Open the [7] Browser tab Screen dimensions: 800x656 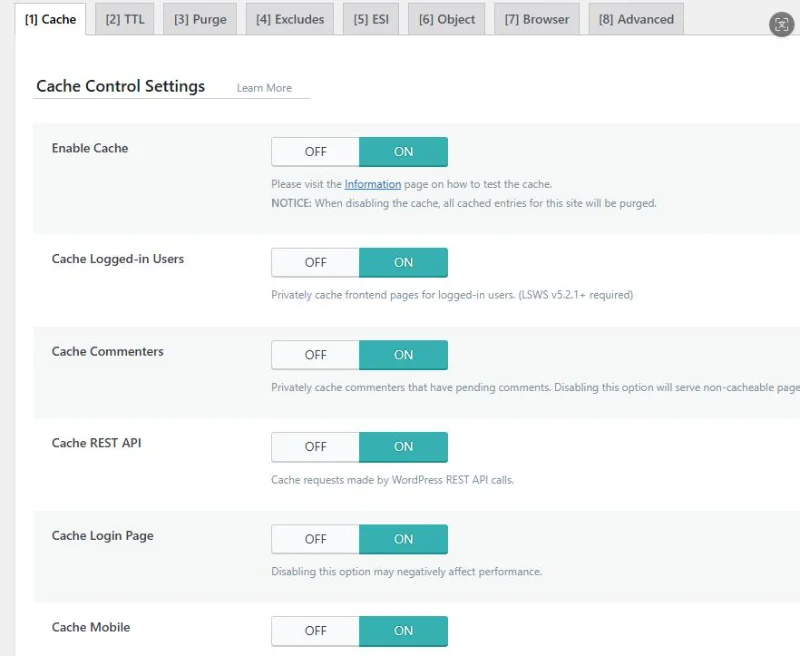[x=537, y=19]
